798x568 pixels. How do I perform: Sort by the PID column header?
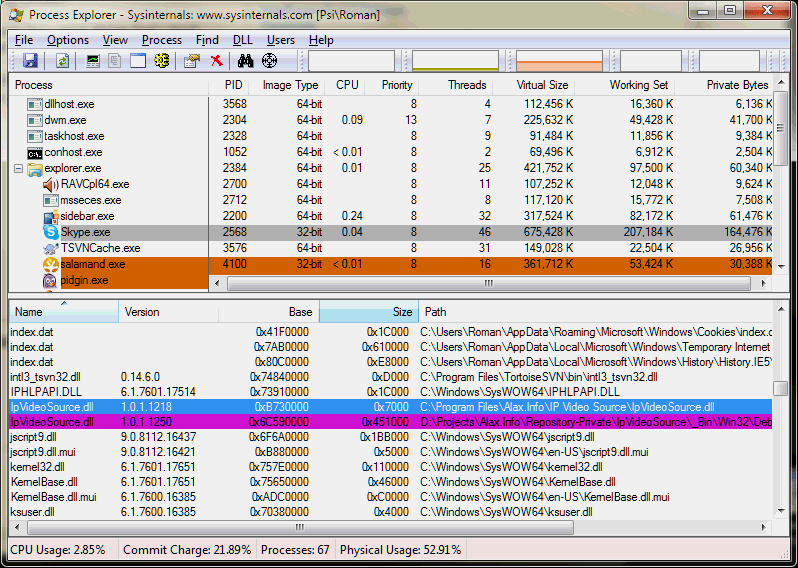coord(229,85)
